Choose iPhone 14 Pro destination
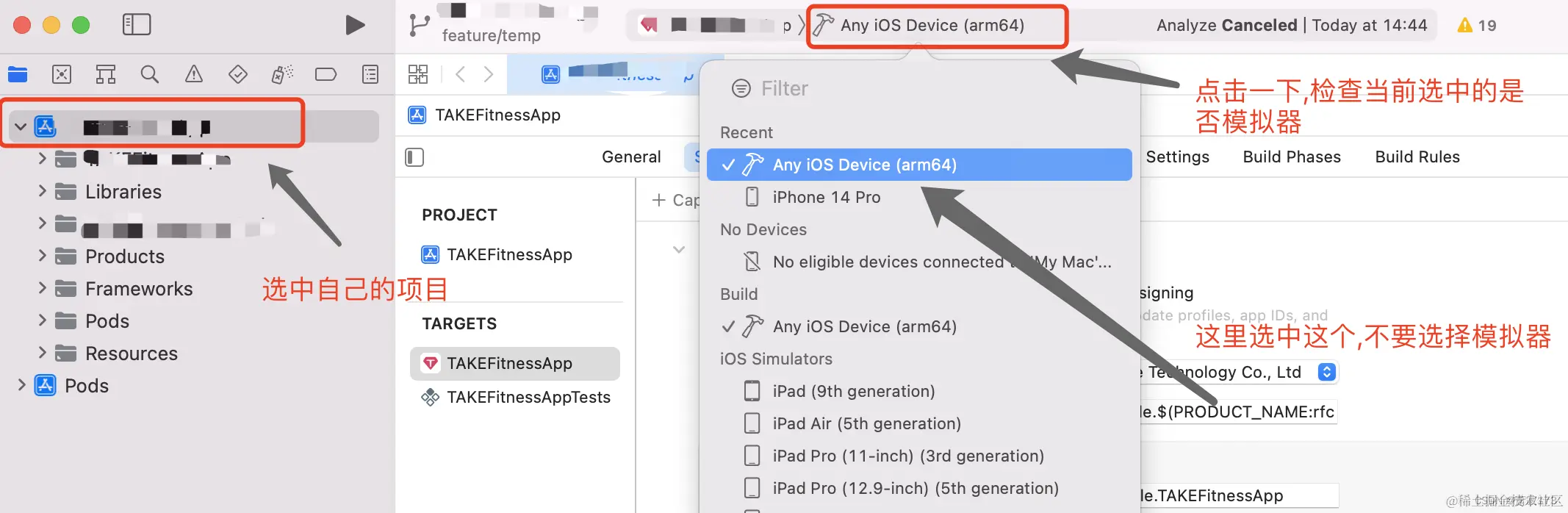 coord(919,197)
